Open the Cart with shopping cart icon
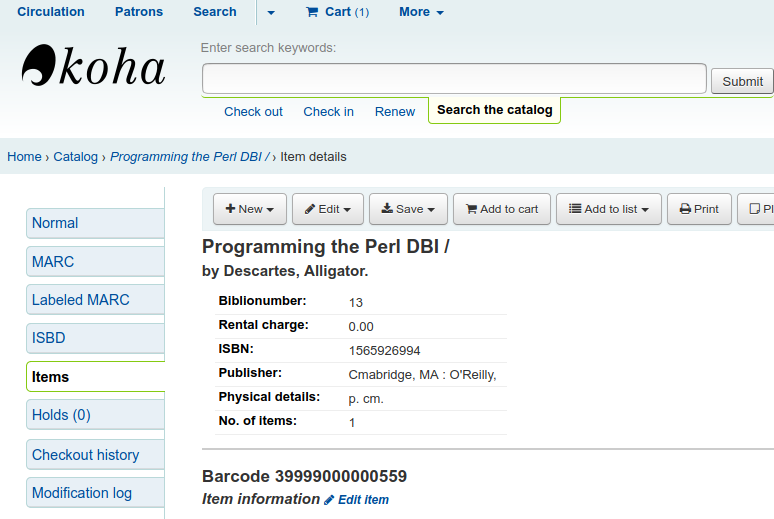Screen dimensions: 774x519 337,12
